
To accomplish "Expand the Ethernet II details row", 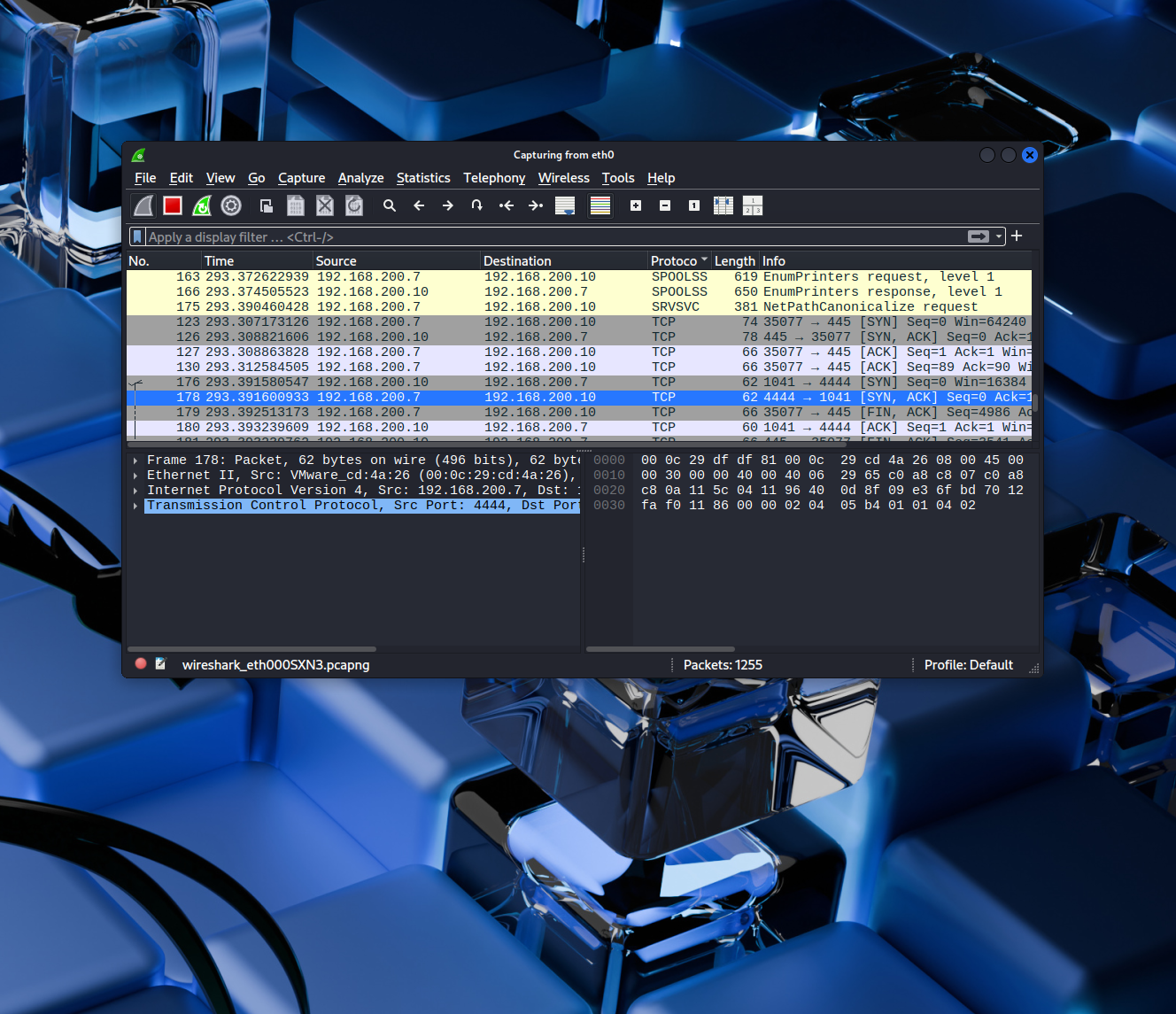I will coord(135,476).
